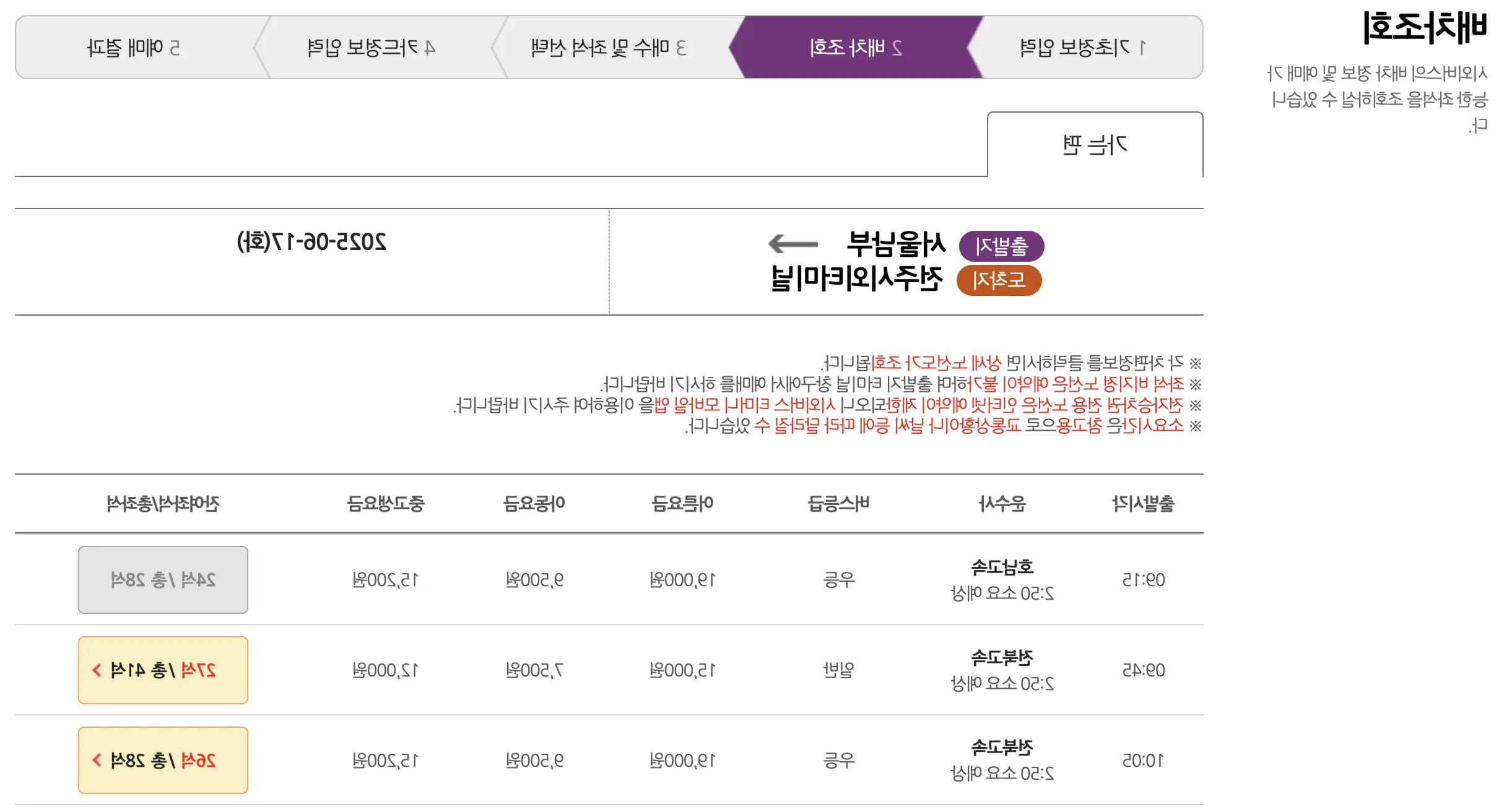Click chevron on the 27석 / 총 41석 button
This screenshot has width=1512, height=807.
point(97,670)
